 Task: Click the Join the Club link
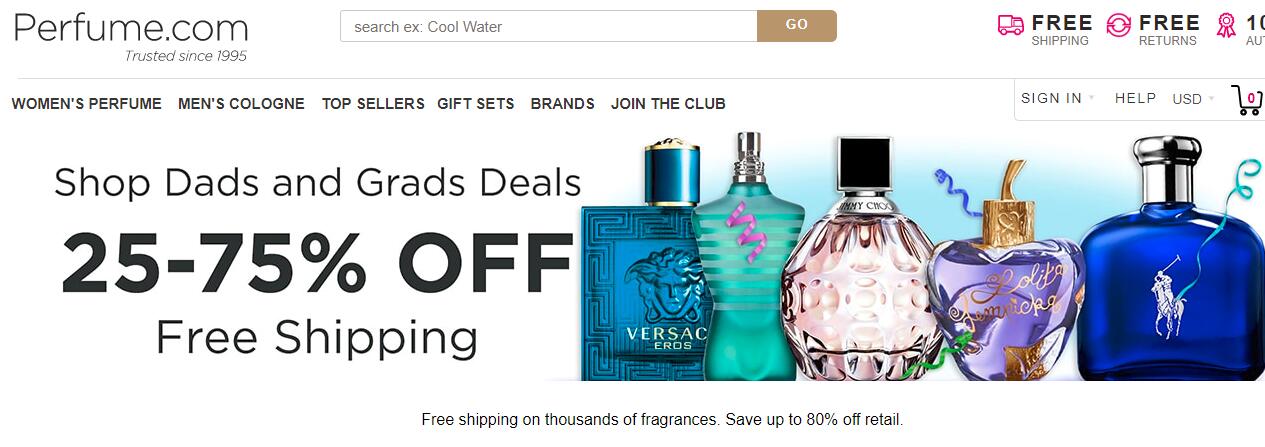click(x=668, y=104)
